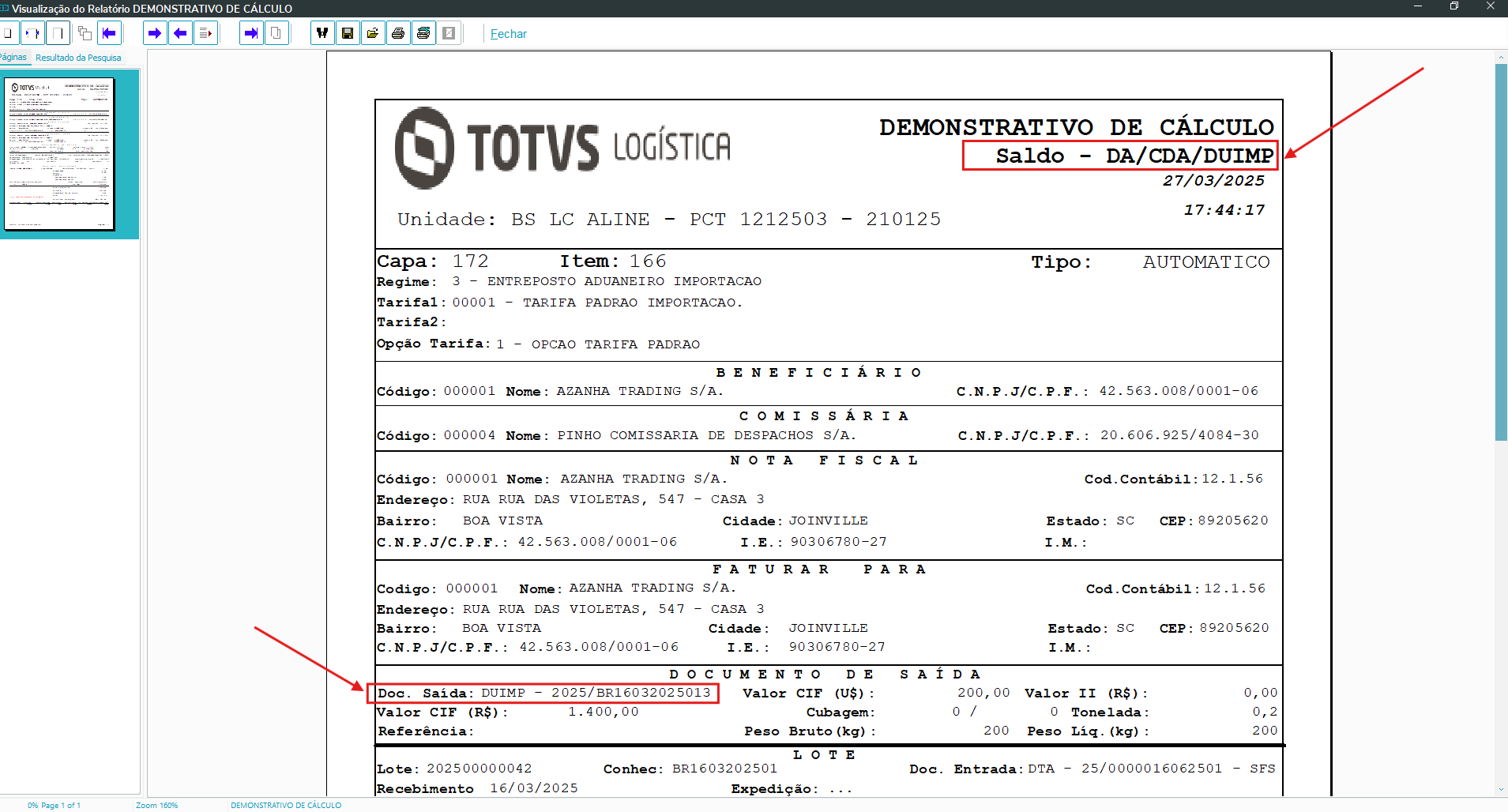This screenshot has height=812, width=1508.
Task: Switch to the Páginas tab
Action: tap(13, 57)
